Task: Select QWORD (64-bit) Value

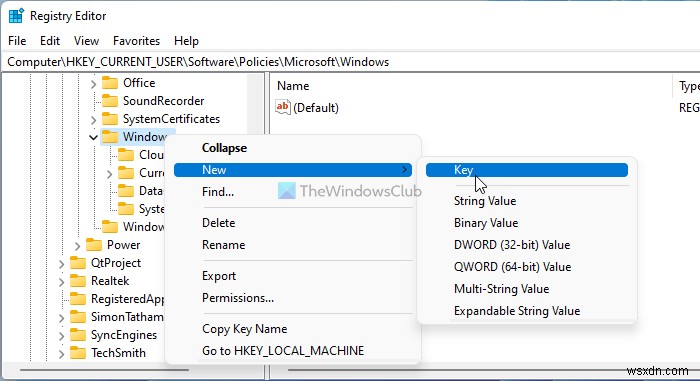Action: pyautogui.click(x=527, y=267)
